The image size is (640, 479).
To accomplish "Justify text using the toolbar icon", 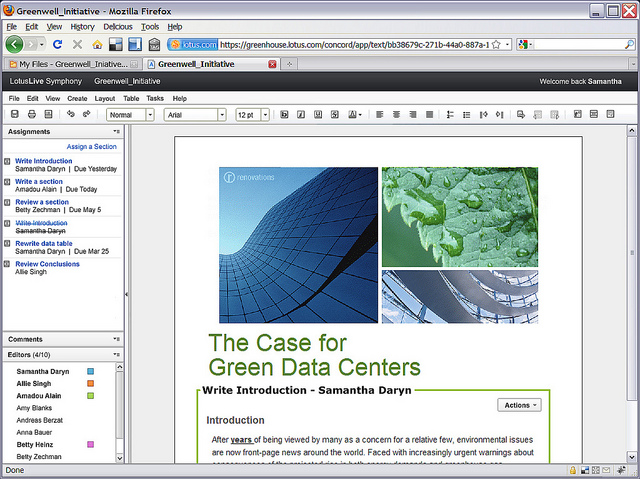I will point(429,115).
